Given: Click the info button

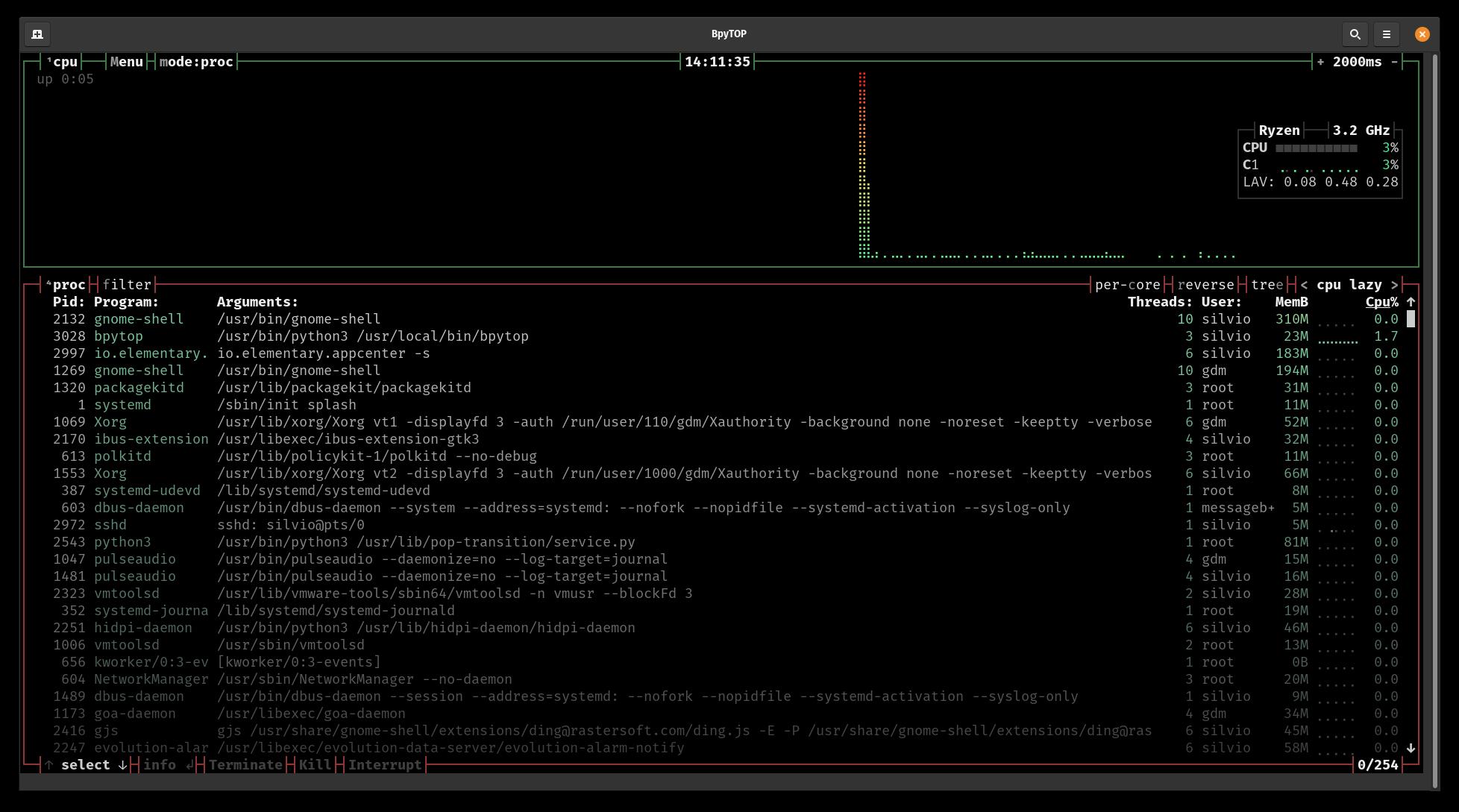Looking at the screenshot, I should (x=169, y=765).
